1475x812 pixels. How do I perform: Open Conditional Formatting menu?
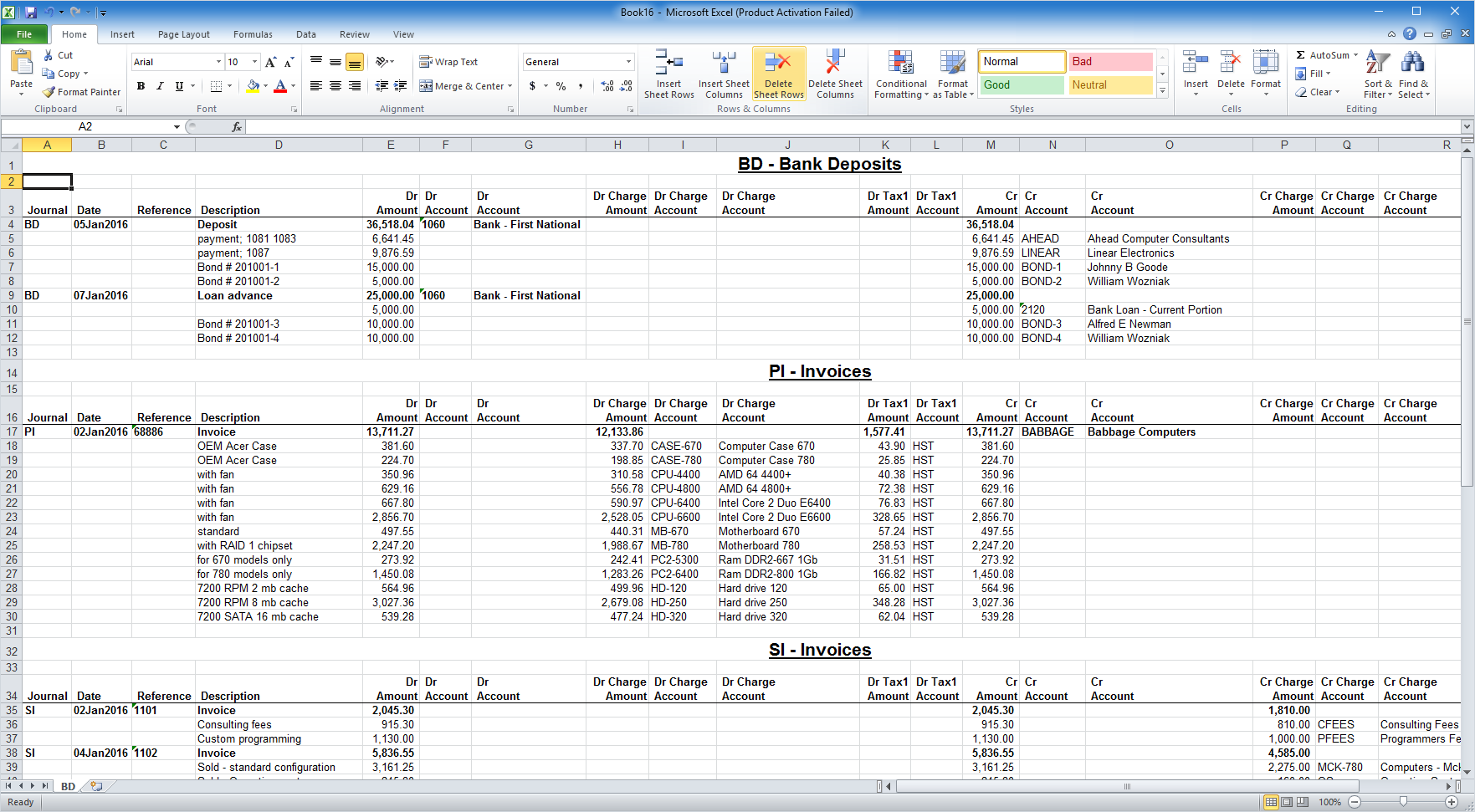[x=900, y=74]
